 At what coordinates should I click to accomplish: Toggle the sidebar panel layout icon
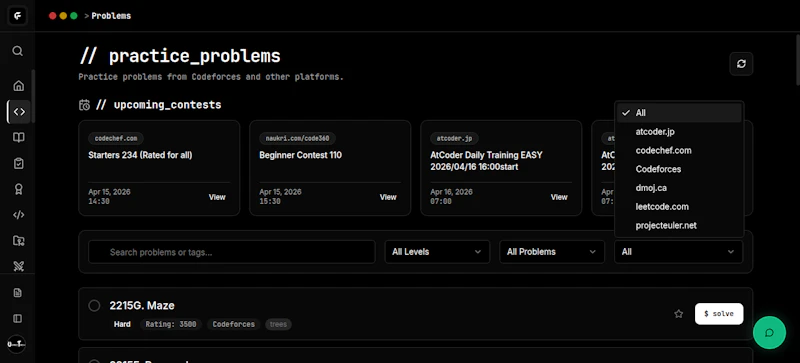[x=17, y=319]
